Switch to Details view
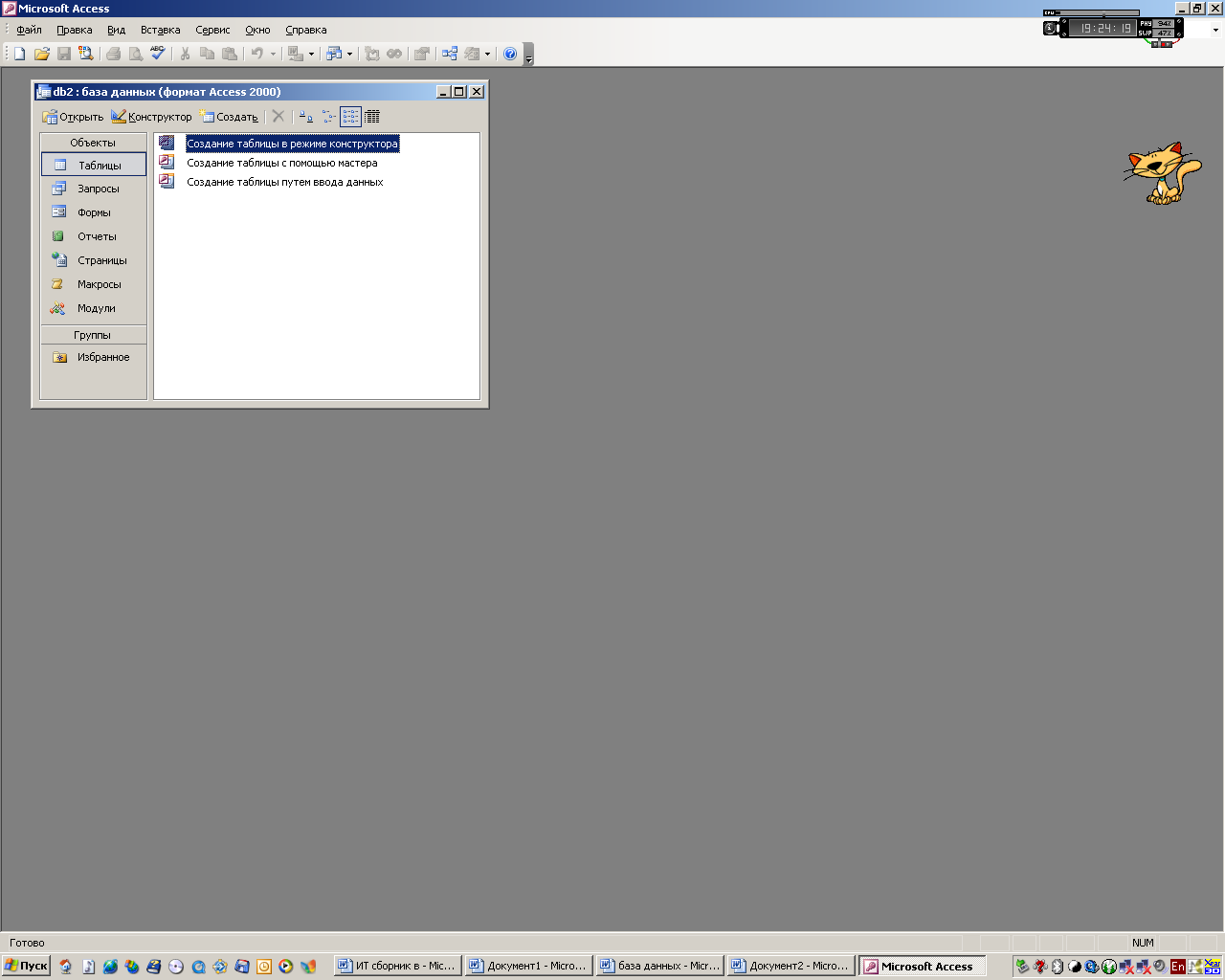 point(372,116)
